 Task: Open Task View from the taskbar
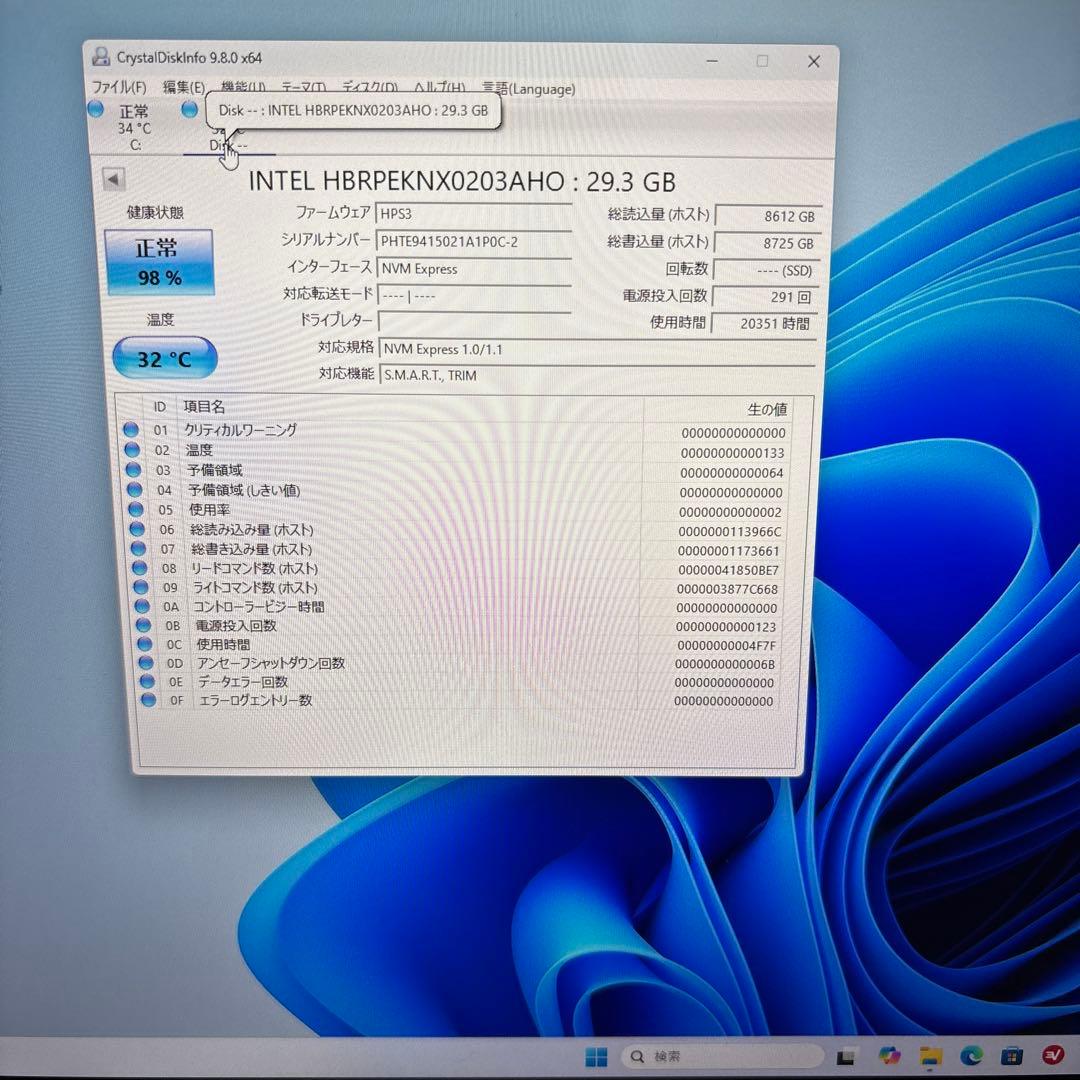tap(846, 1057)
